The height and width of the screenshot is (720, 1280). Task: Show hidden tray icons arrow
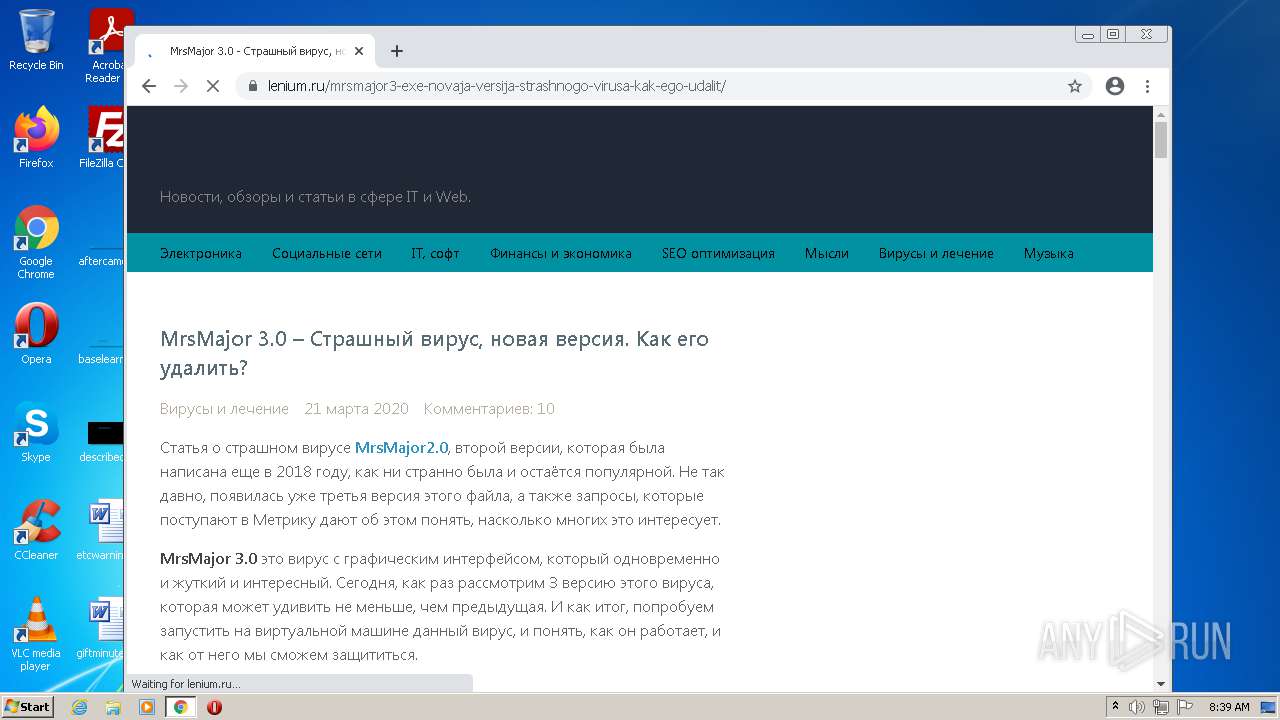pos(1115,707)
